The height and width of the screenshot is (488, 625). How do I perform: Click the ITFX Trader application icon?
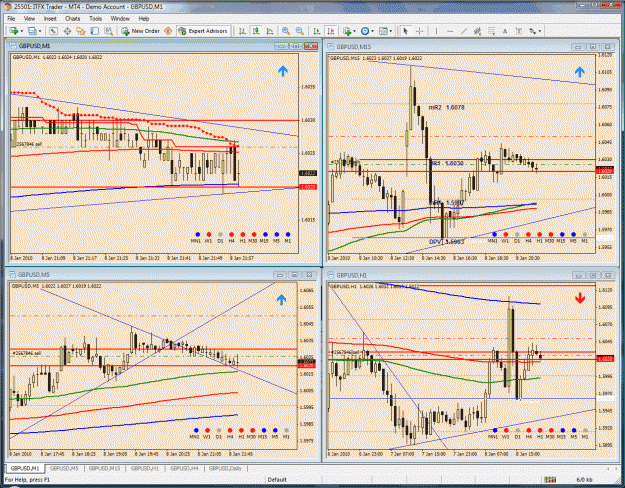coord(8,7)
